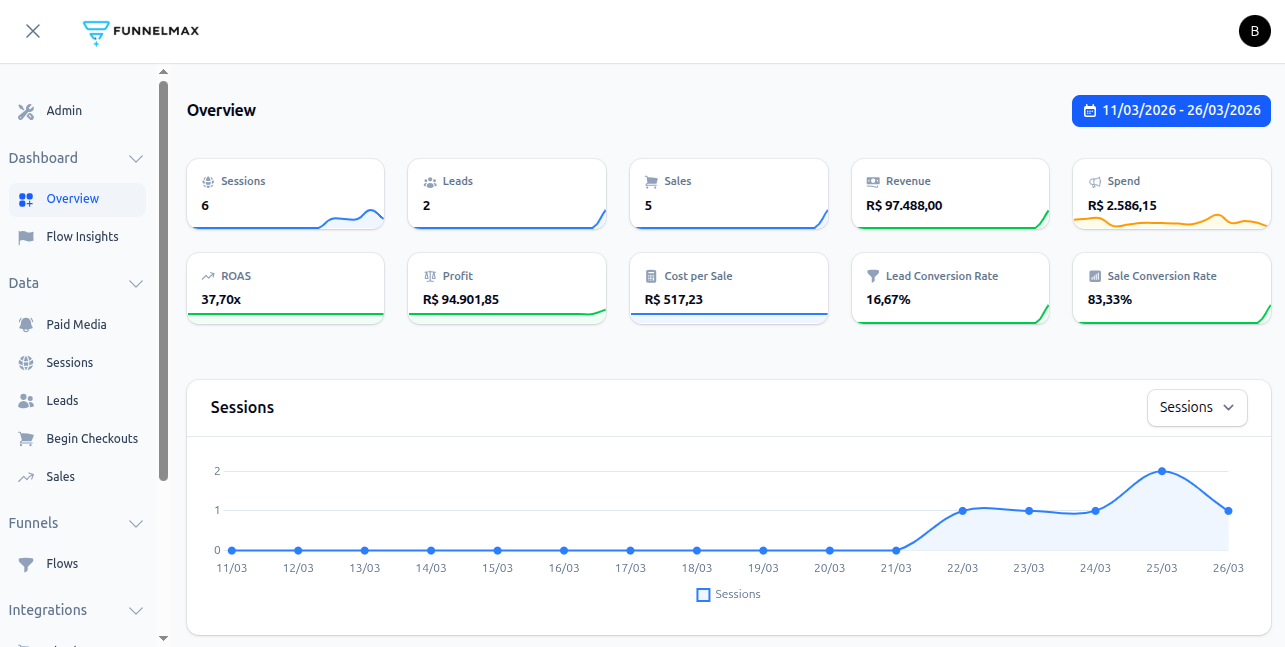1285x647 pixels.
Task: Collapse the Data section chevron
Action: coord(136,284)
